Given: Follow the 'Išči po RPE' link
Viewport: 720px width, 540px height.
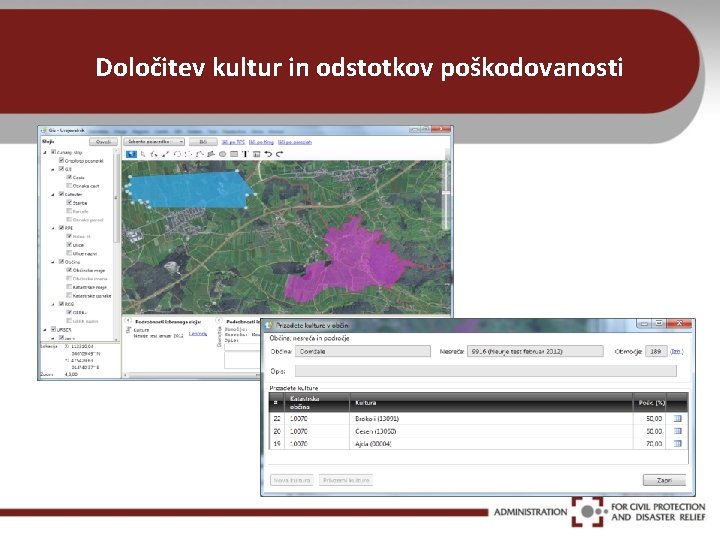Looking at the screenshot, I should tap(233, 142).
